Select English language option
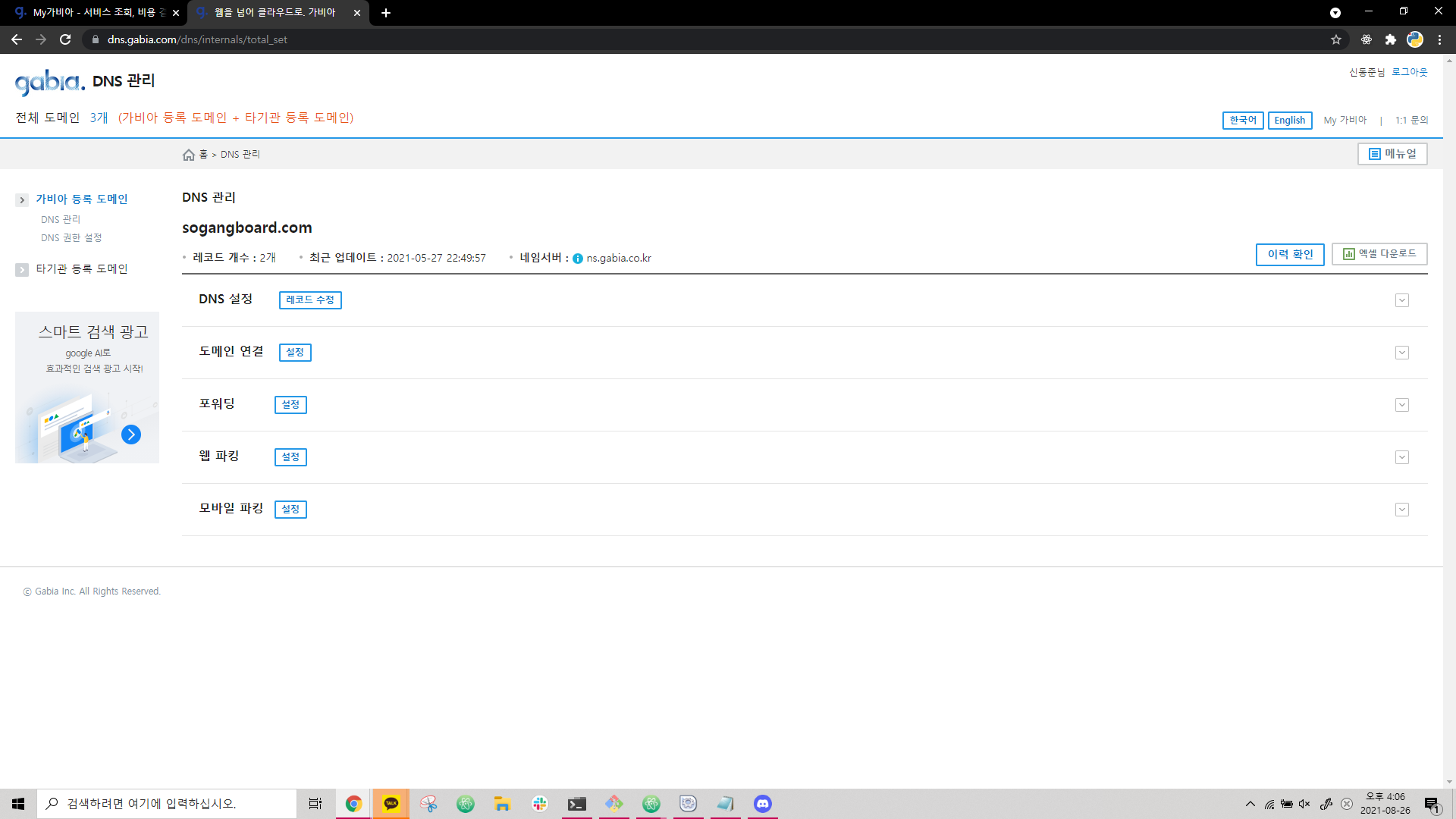This screenshot has height=819, width=1456. [1289, 121]
